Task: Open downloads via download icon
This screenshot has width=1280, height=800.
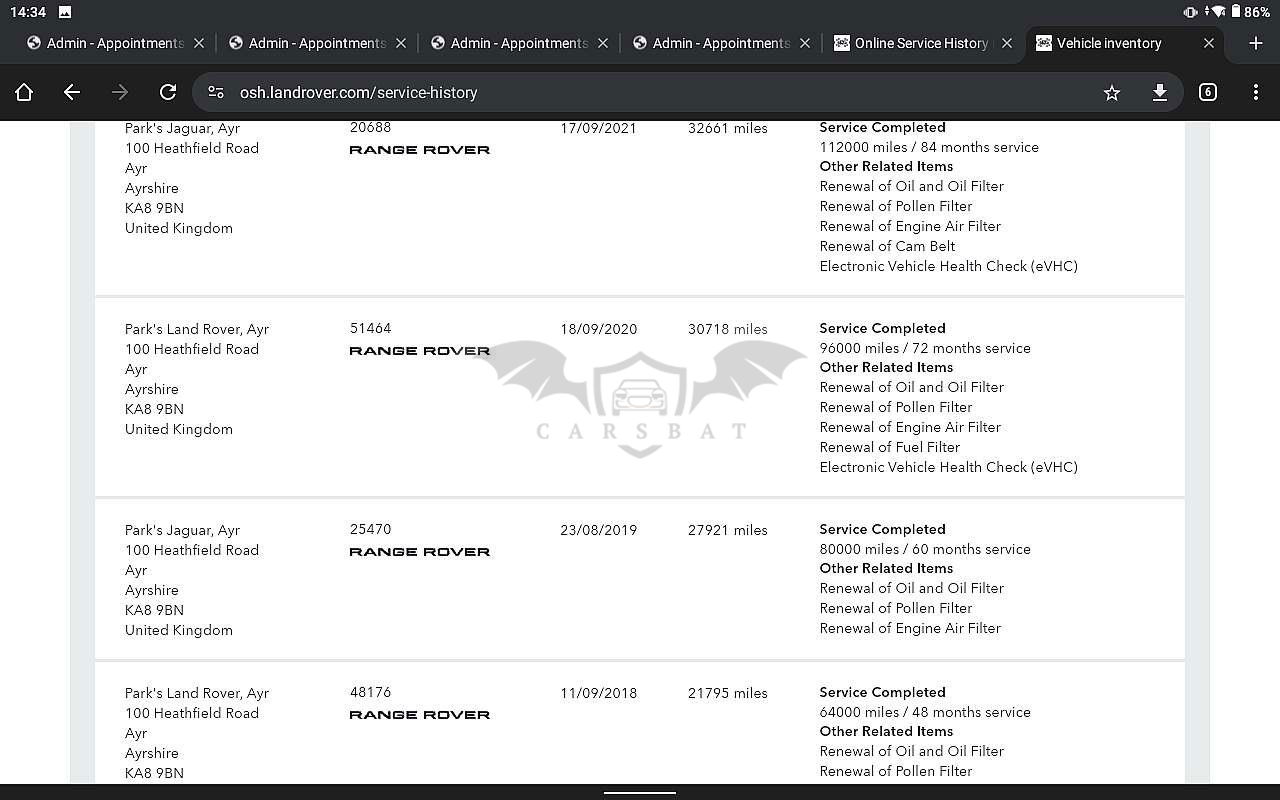Action: click(x=1160, y=92)
